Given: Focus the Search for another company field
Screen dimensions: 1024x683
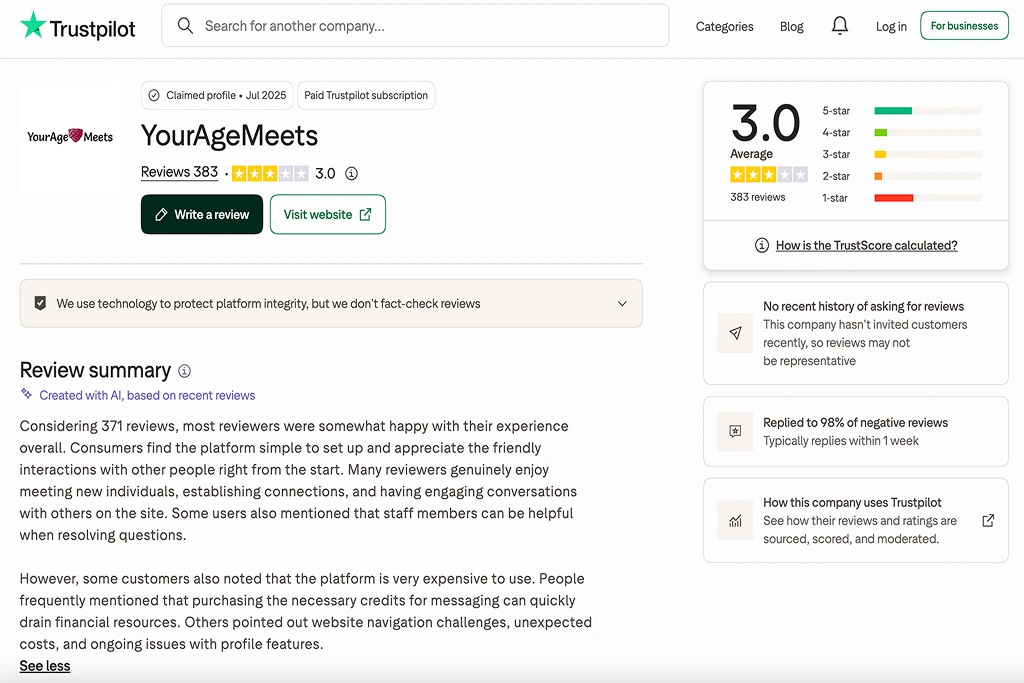Looking at the screenshot, I should tap(415, 25).
